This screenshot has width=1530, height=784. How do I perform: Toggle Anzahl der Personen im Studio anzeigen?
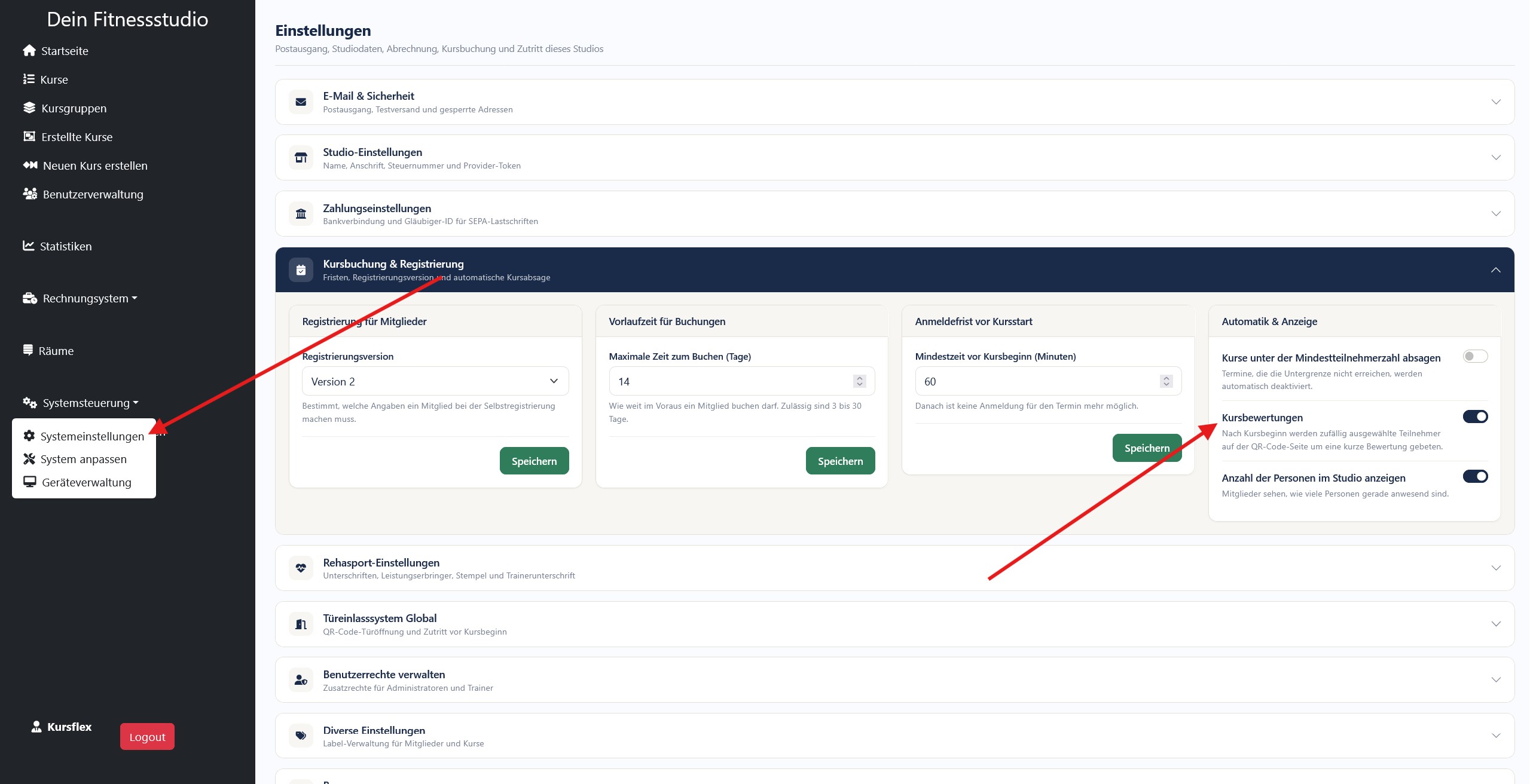coord(1475,476)
